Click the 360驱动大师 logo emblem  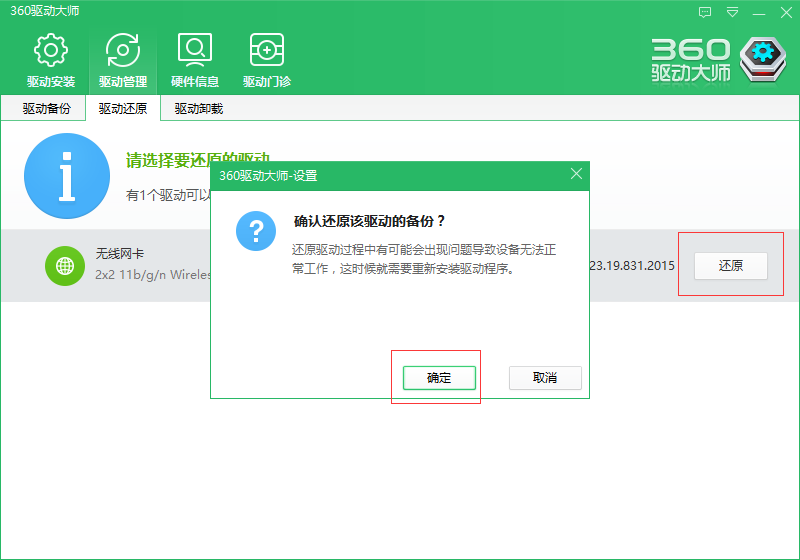pyautogui.click(x=763, y=60)
